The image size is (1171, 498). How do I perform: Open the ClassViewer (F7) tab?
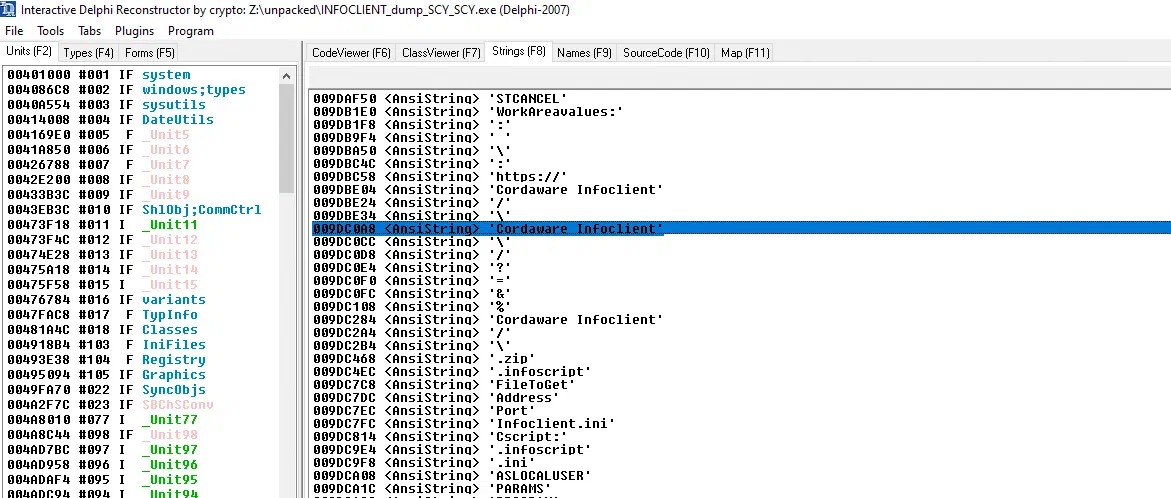441,53
